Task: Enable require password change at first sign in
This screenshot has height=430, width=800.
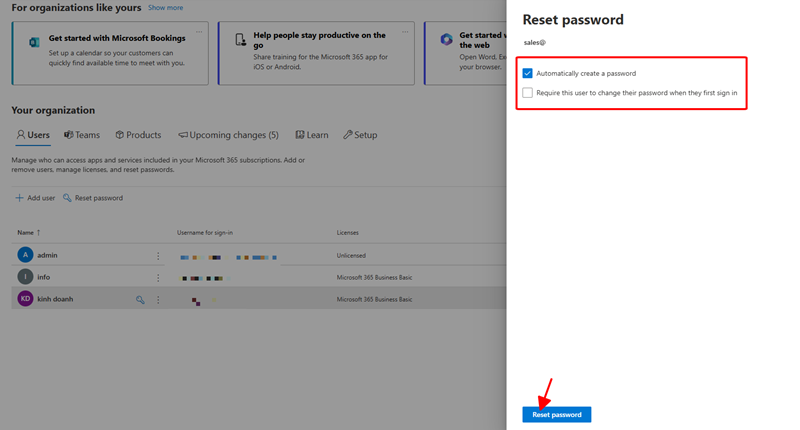Action: pos(528,93)
